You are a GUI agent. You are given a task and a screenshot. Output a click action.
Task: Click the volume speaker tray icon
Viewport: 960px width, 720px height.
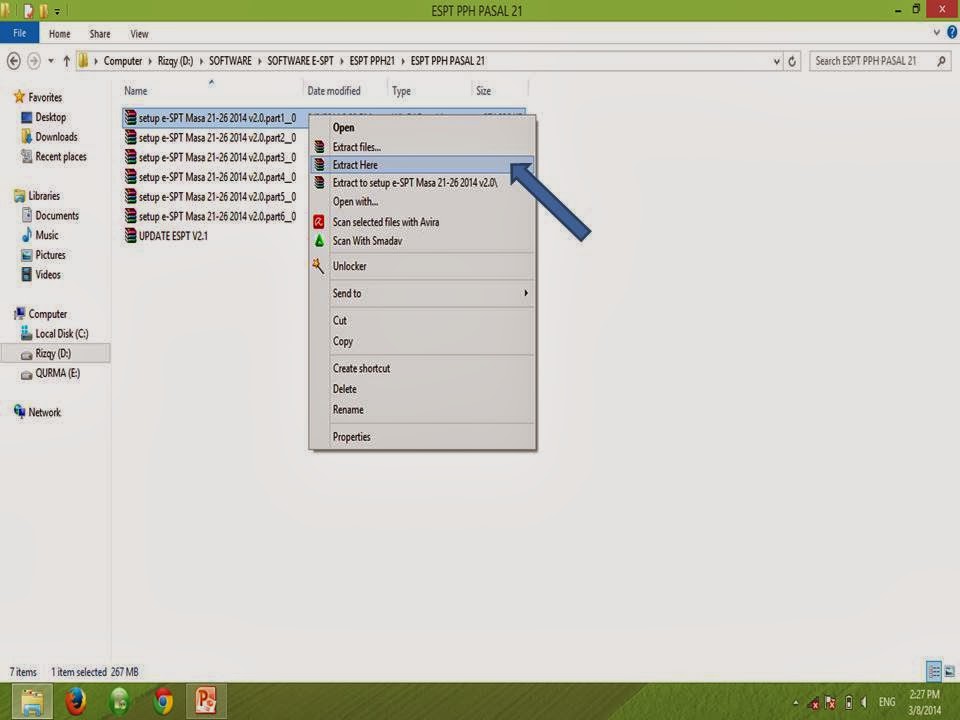point(864,702)
